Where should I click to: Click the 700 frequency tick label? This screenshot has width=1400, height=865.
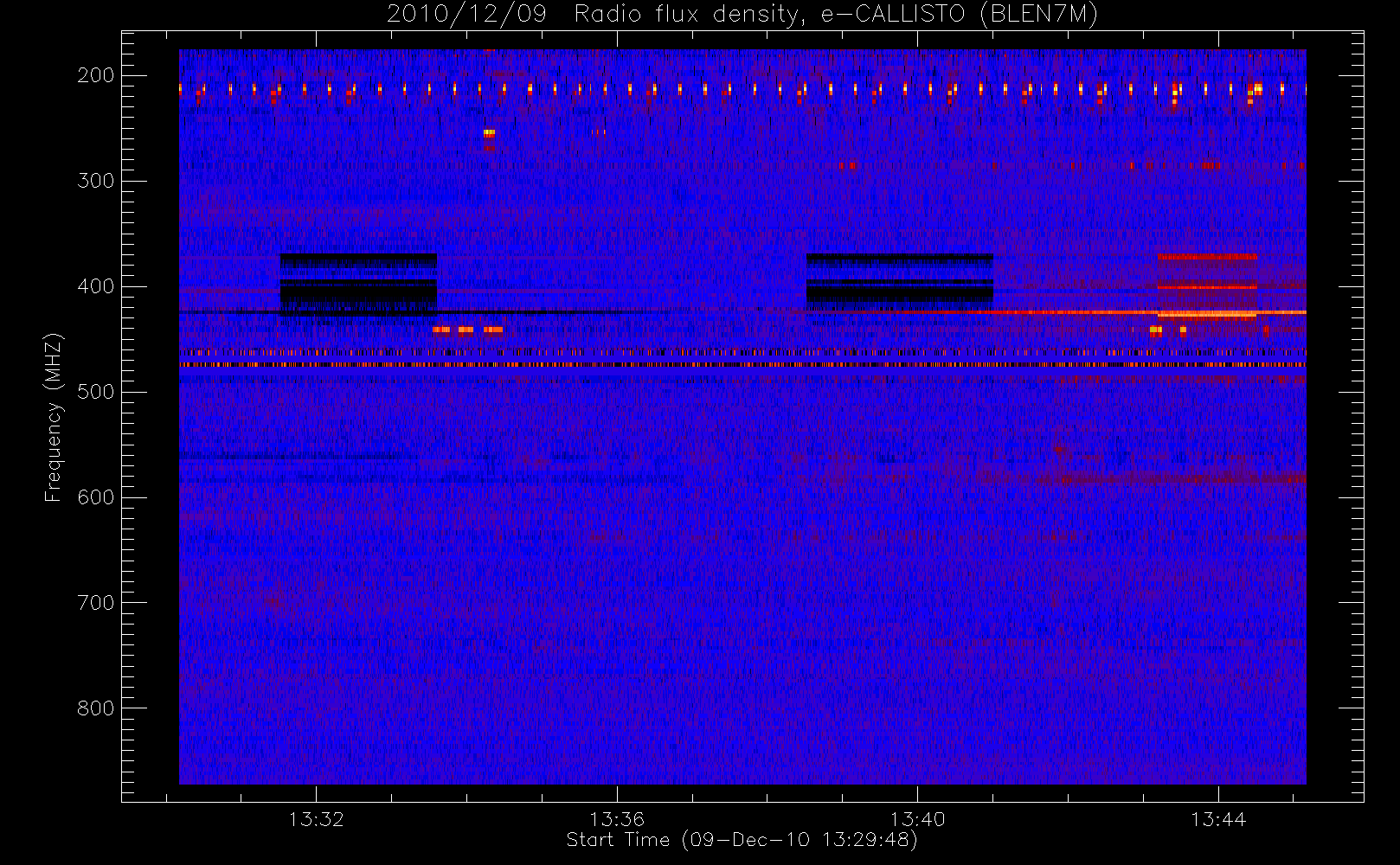pyautogui.click(x=96, y=603)
